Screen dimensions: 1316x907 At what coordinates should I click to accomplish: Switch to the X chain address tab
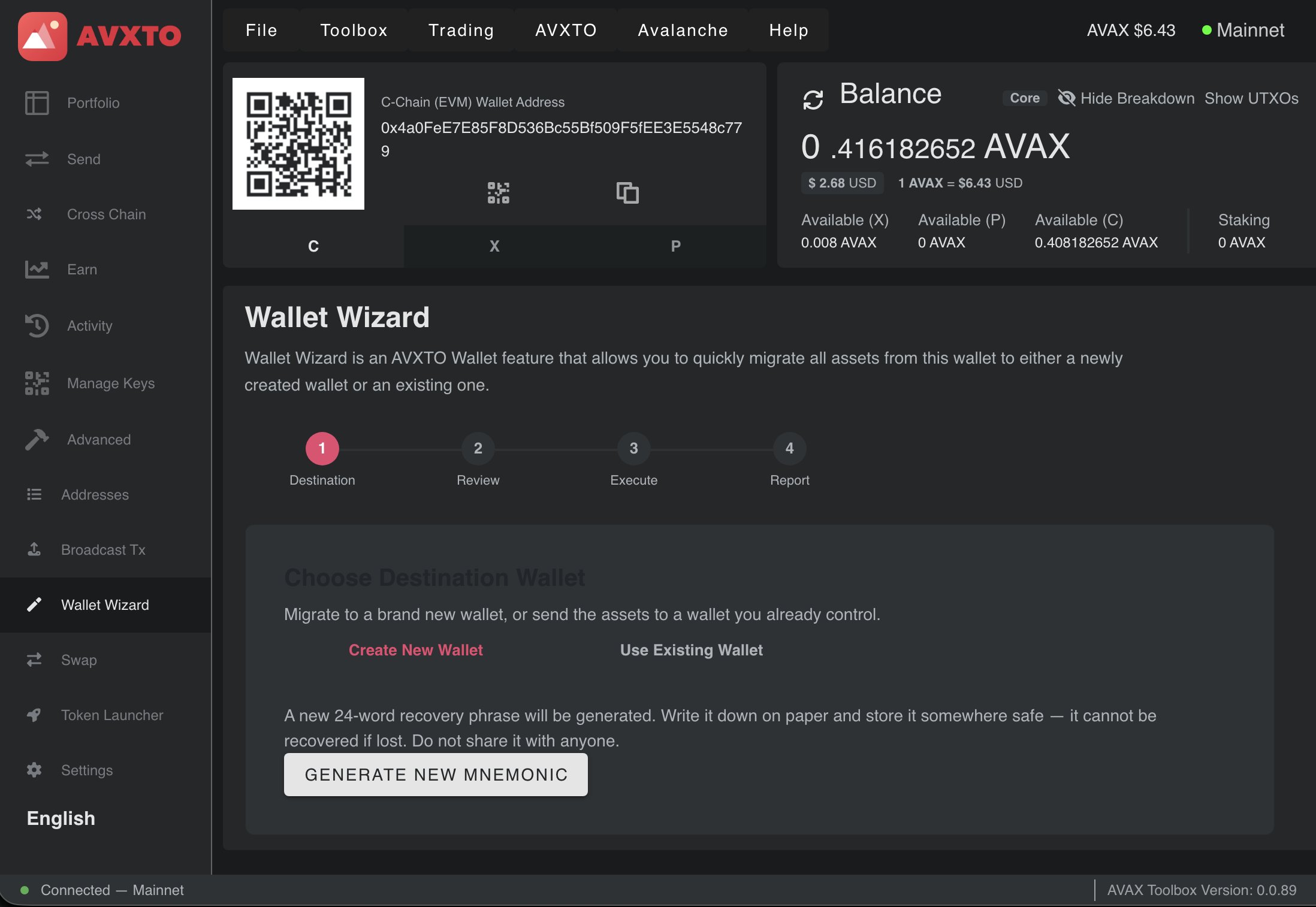494,246
